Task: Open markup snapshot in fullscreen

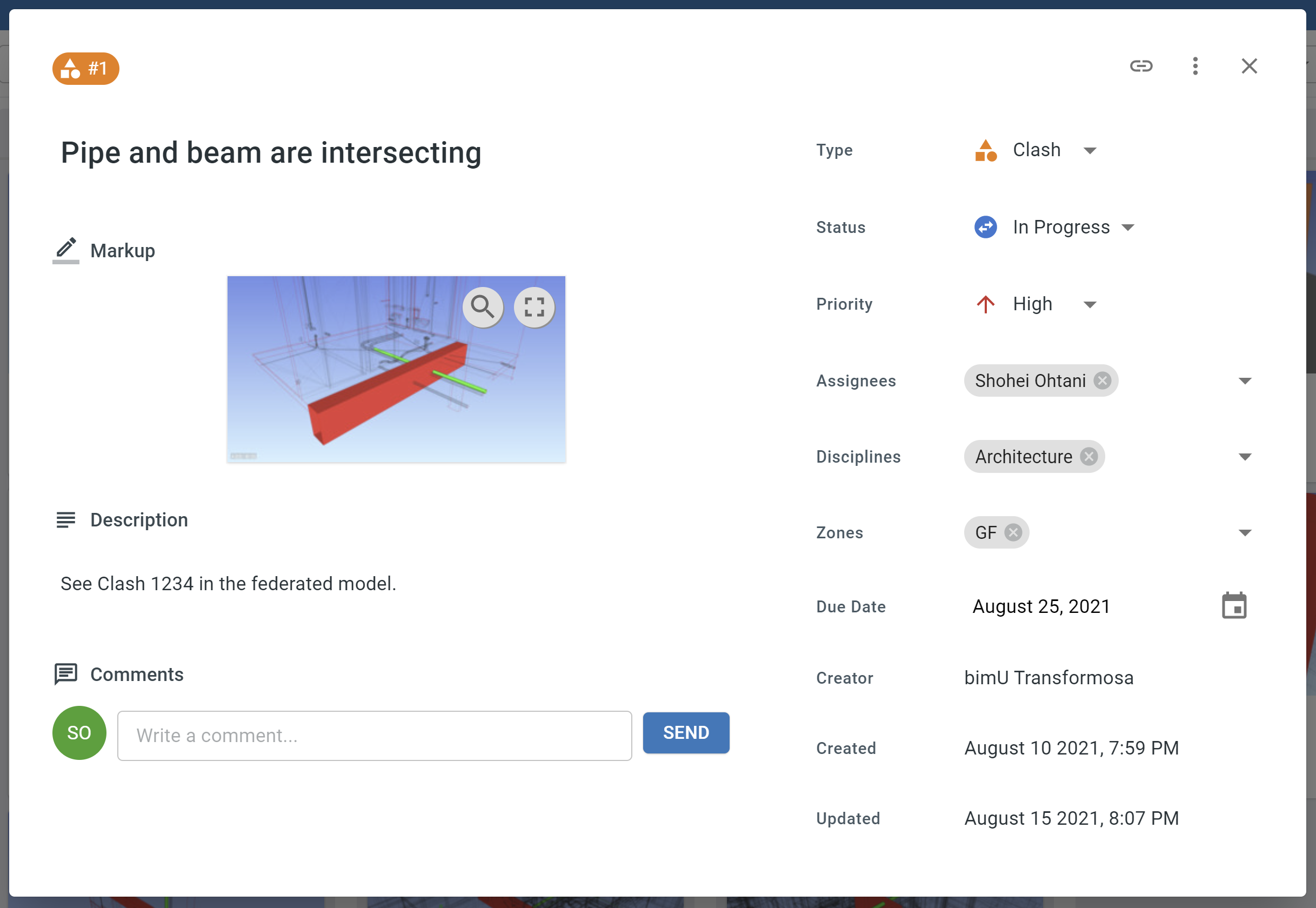Action: click(x=533, y=307)
